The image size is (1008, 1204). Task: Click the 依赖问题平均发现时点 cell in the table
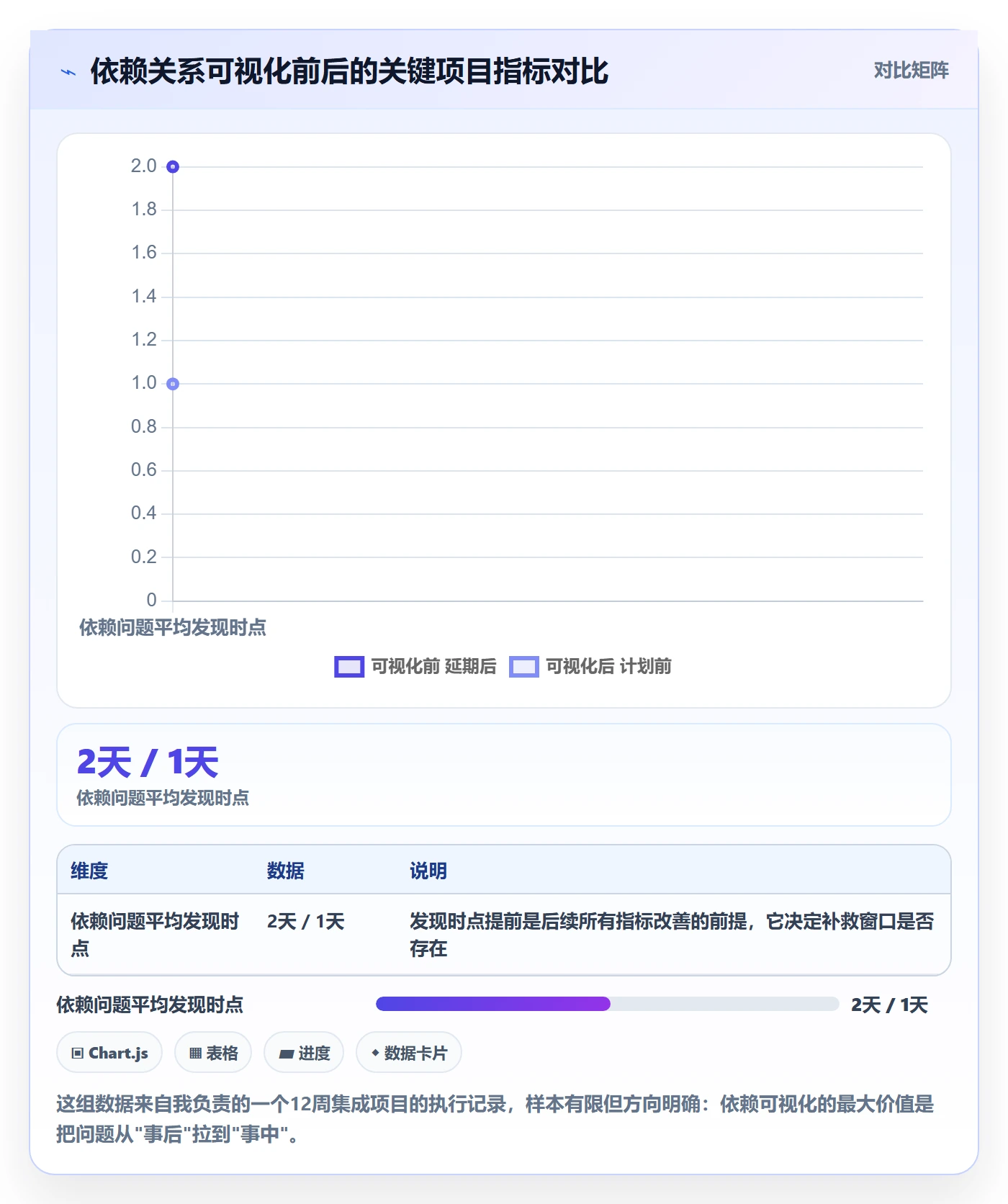point(155,935)
